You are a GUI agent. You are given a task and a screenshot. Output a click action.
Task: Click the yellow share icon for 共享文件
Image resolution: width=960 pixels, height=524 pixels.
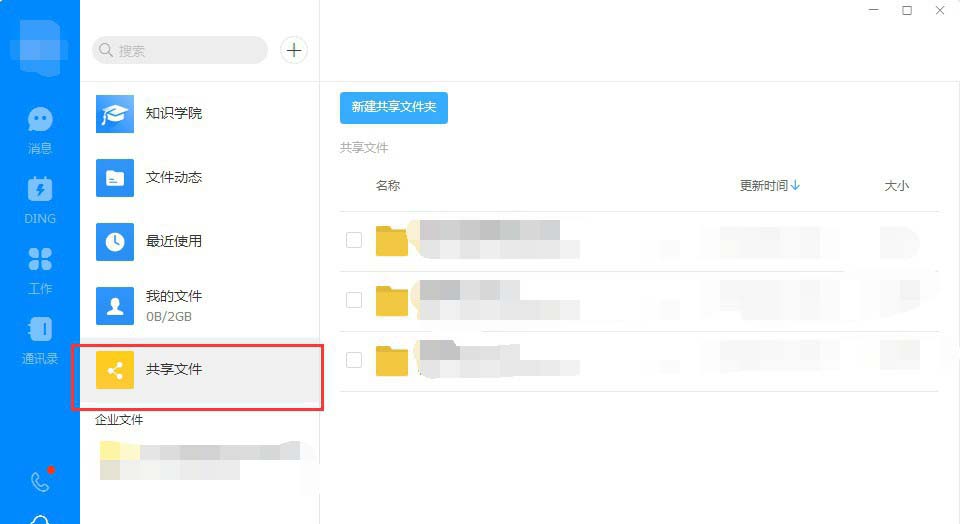pos(115,370)
